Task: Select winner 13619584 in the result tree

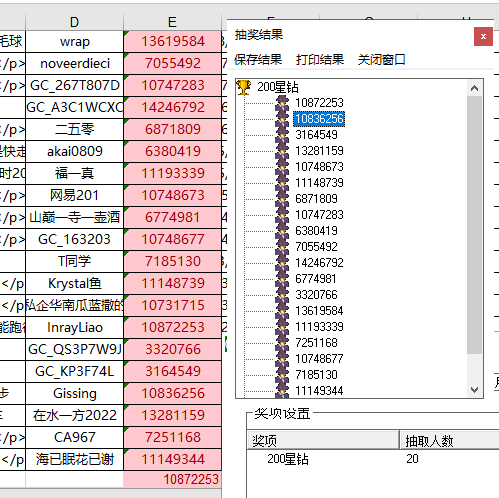Action: (319, 311)
